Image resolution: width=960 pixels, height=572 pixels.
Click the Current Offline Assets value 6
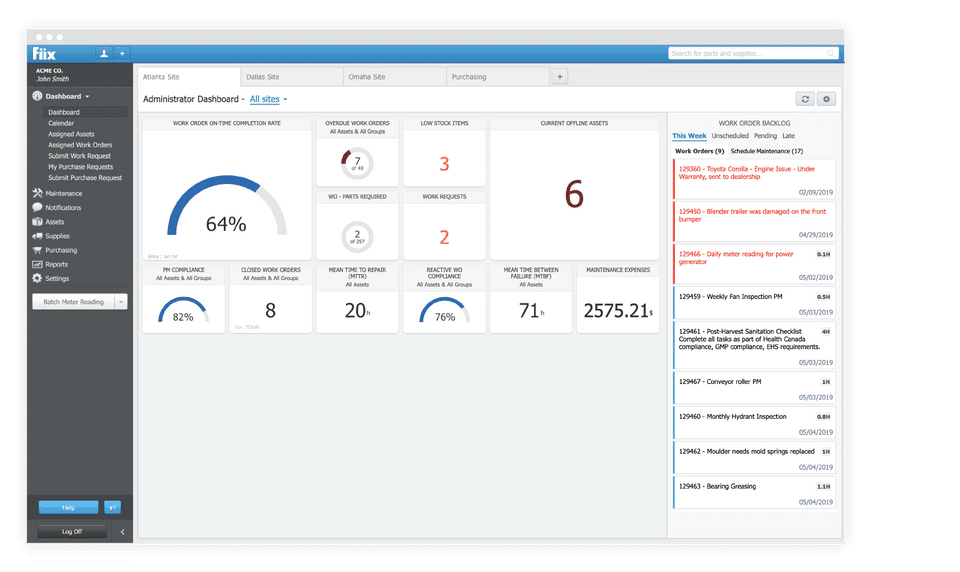[x=574, y=195]
